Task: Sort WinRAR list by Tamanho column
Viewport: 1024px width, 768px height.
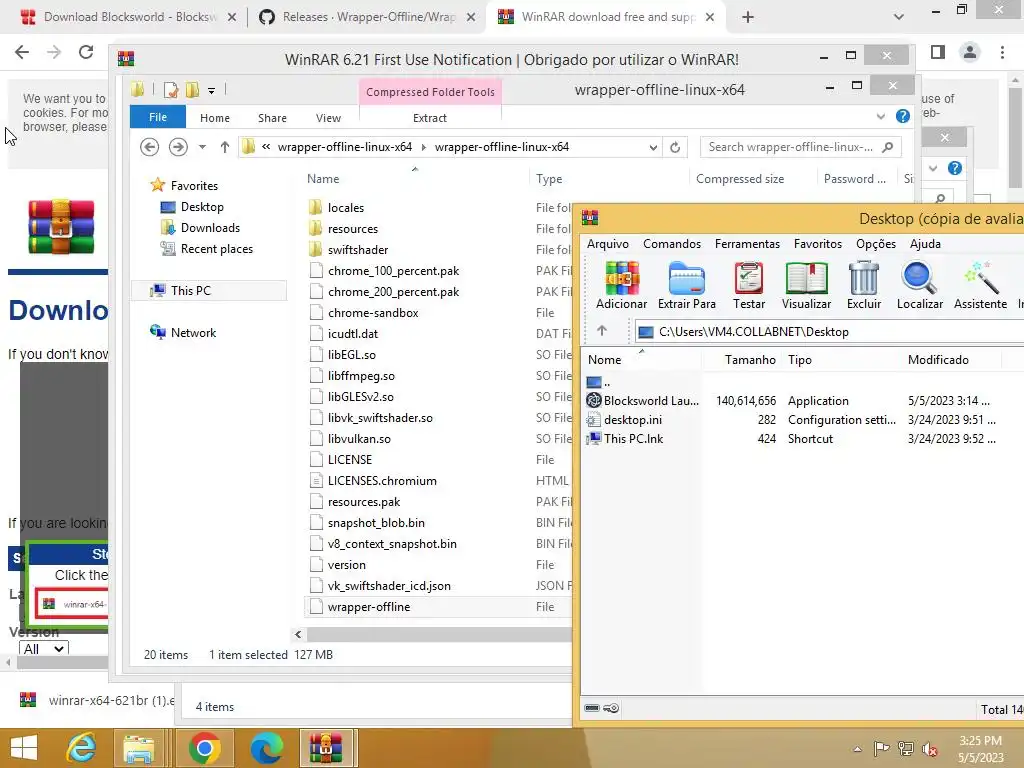Action: tap(750, 360)
